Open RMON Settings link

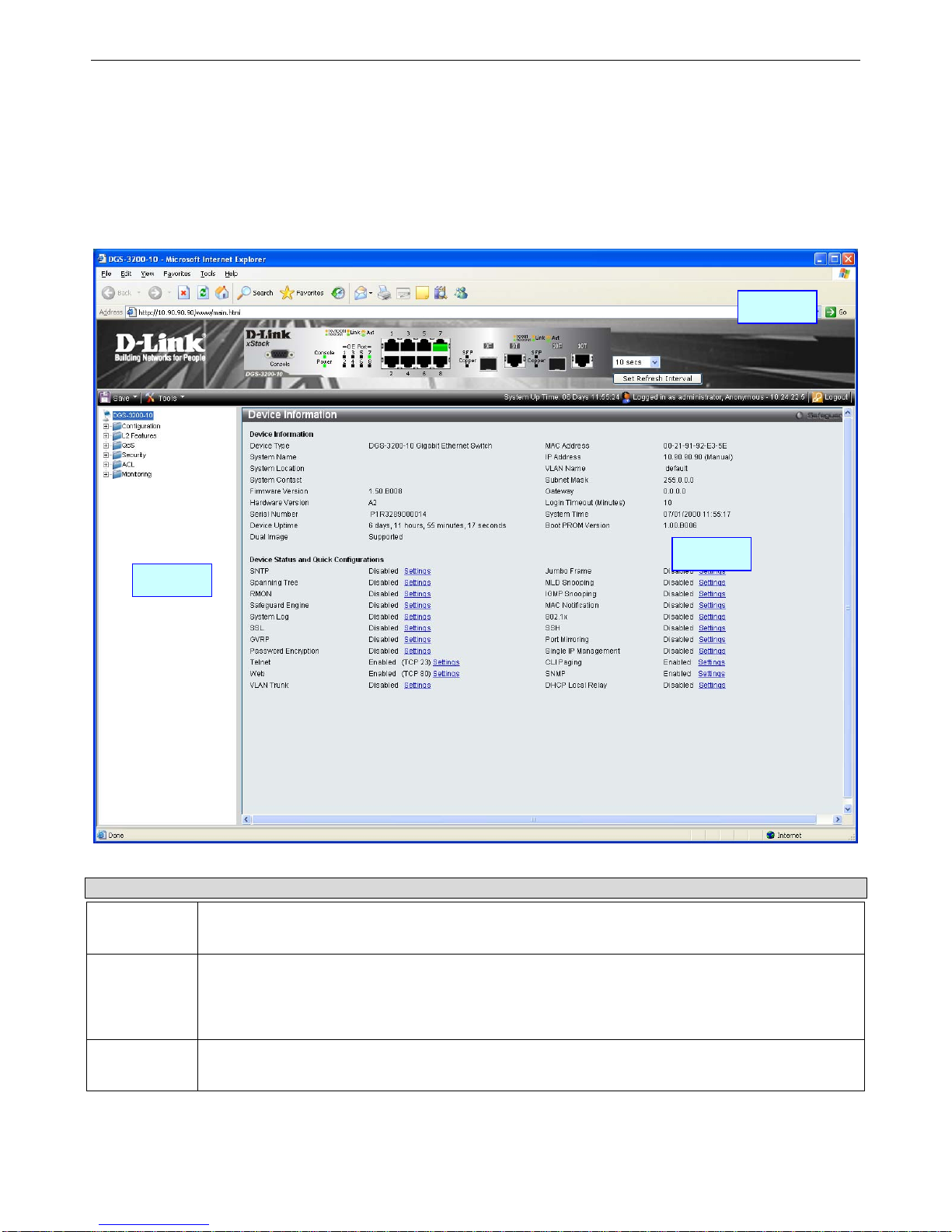click(417, 594)
